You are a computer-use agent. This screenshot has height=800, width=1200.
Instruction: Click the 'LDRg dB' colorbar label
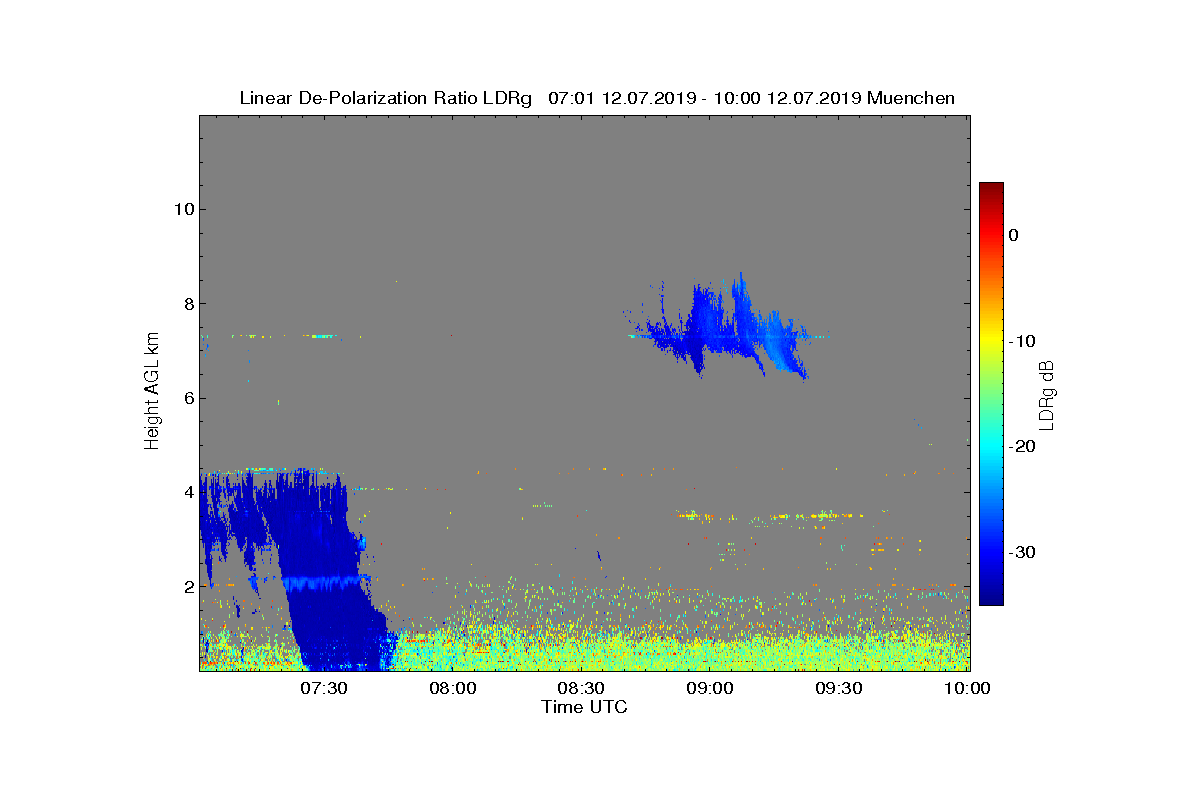coord(1047,394)
